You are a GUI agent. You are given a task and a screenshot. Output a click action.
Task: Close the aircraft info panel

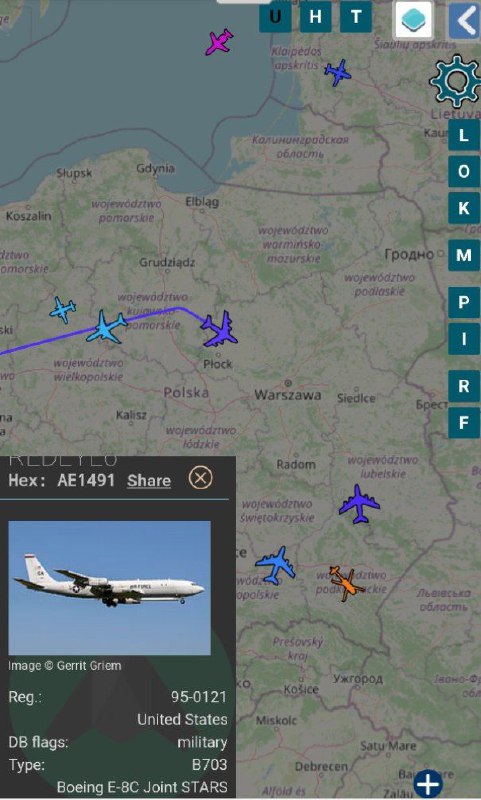coord(200,478)
